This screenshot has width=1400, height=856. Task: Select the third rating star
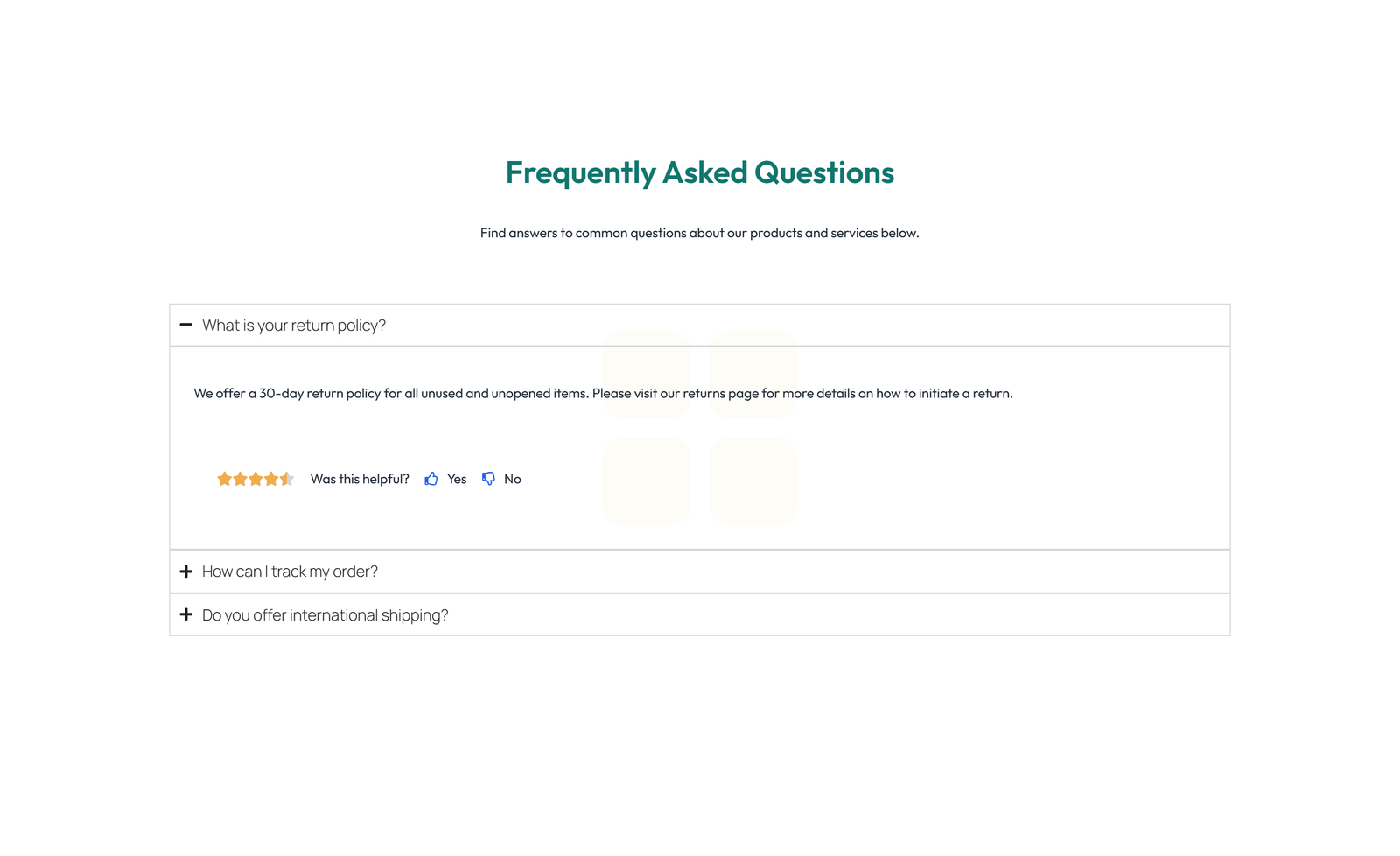tap(256, 479)
